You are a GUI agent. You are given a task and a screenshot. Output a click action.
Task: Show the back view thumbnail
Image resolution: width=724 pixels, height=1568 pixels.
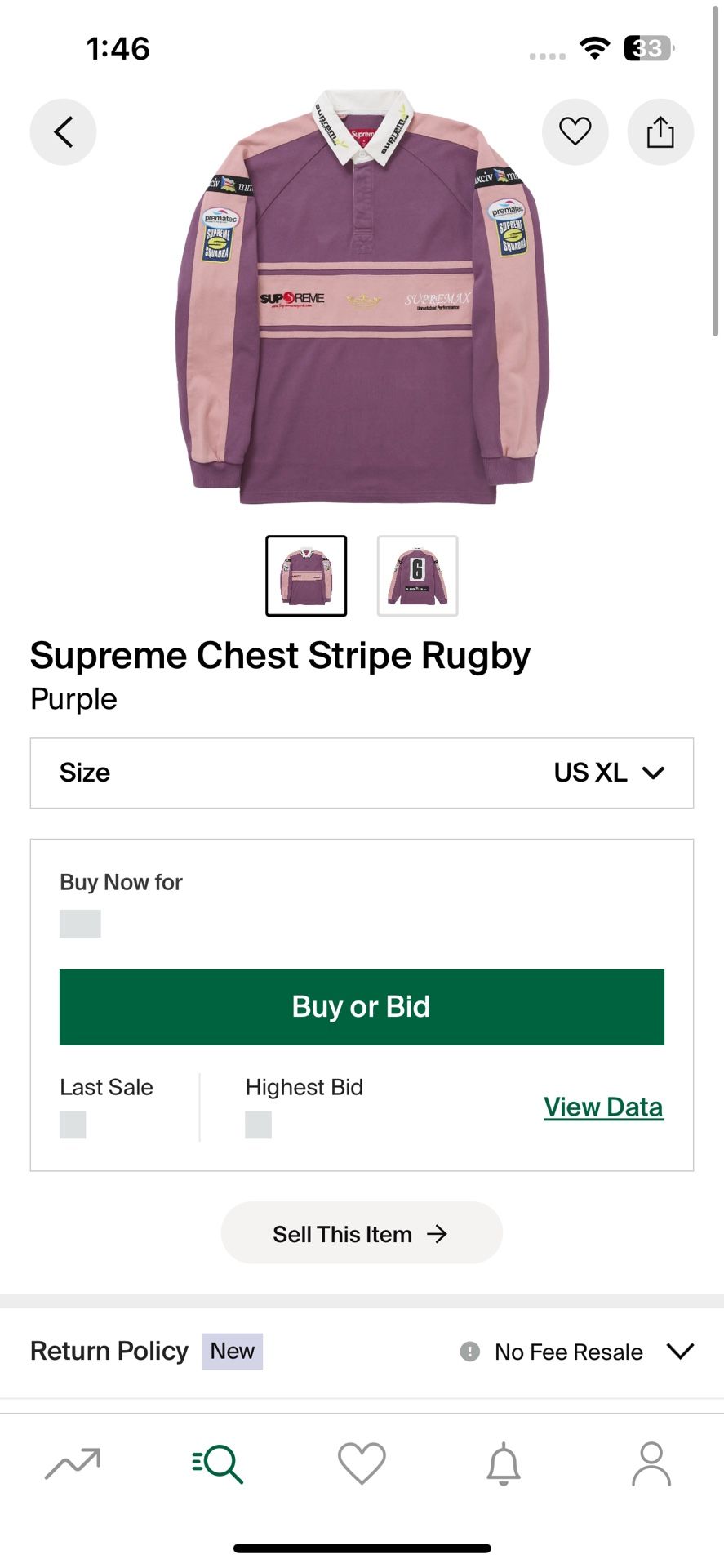pyautogui.click(x=417, y=576)
